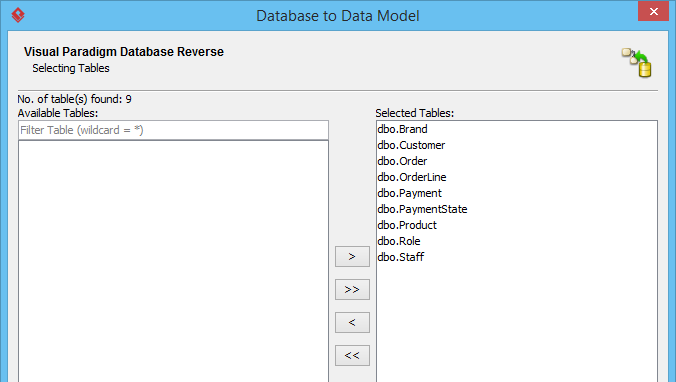Click the Database to Data Model title bar

(x=338, y=16)
